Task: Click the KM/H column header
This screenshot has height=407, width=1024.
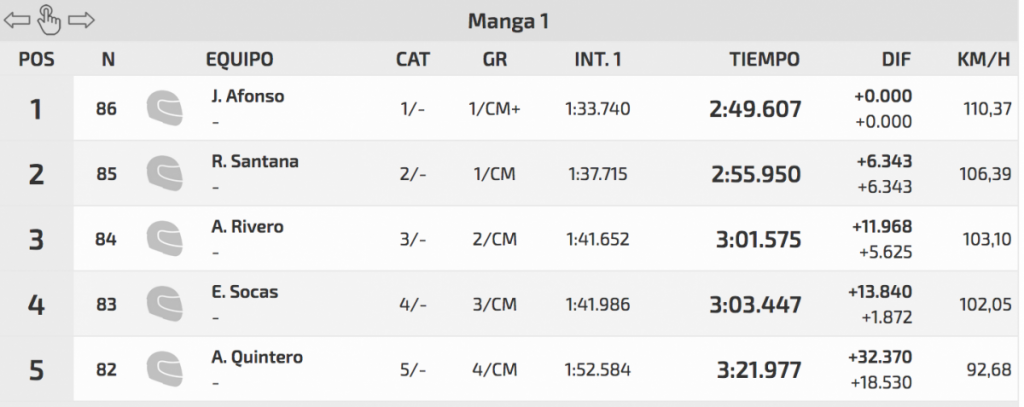Action: point(984,59)
